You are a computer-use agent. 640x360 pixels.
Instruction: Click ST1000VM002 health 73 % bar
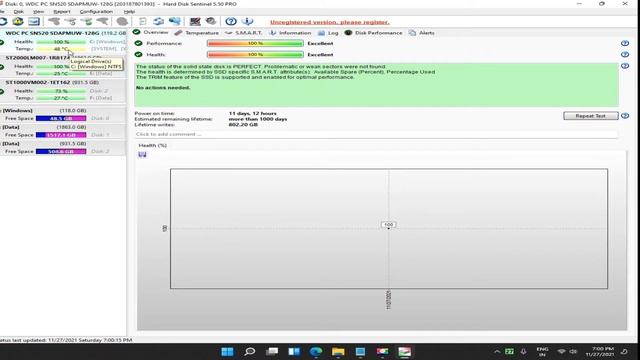[x=61, y=91]
